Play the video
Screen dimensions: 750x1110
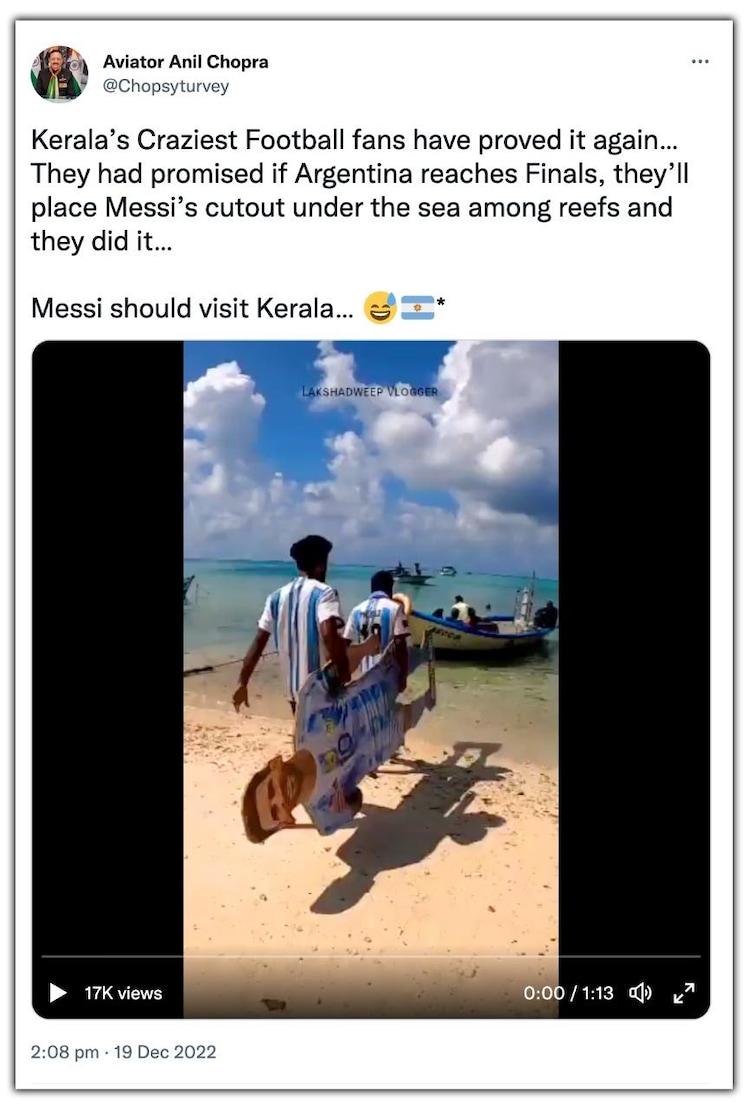[x=58, y=992]
